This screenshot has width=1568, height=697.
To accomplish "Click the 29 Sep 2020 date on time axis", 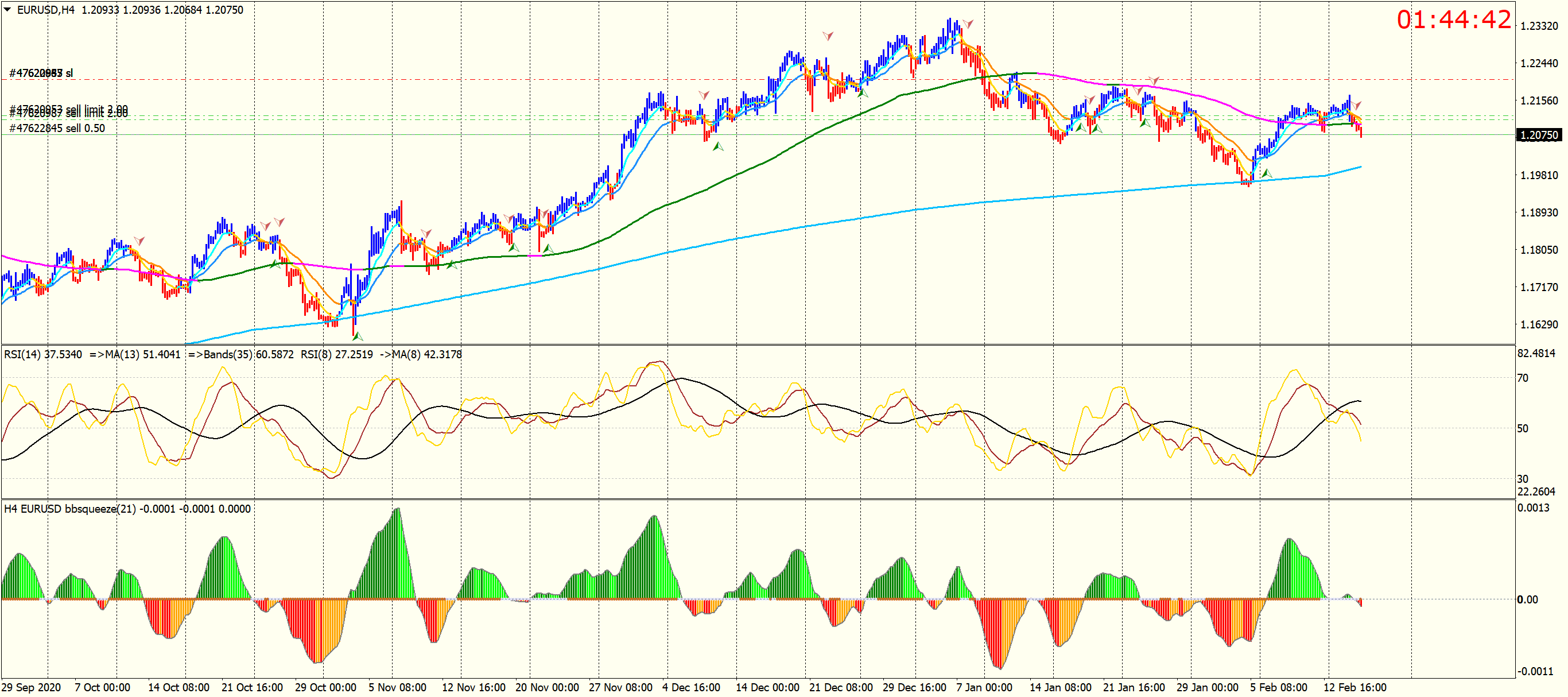I will point(31,687).
